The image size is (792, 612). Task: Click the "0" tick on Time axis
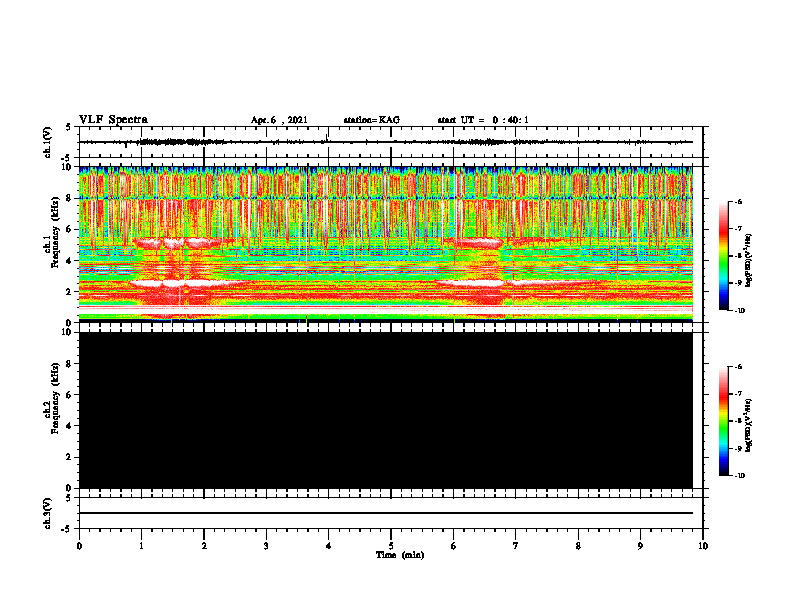click(79, 546)
